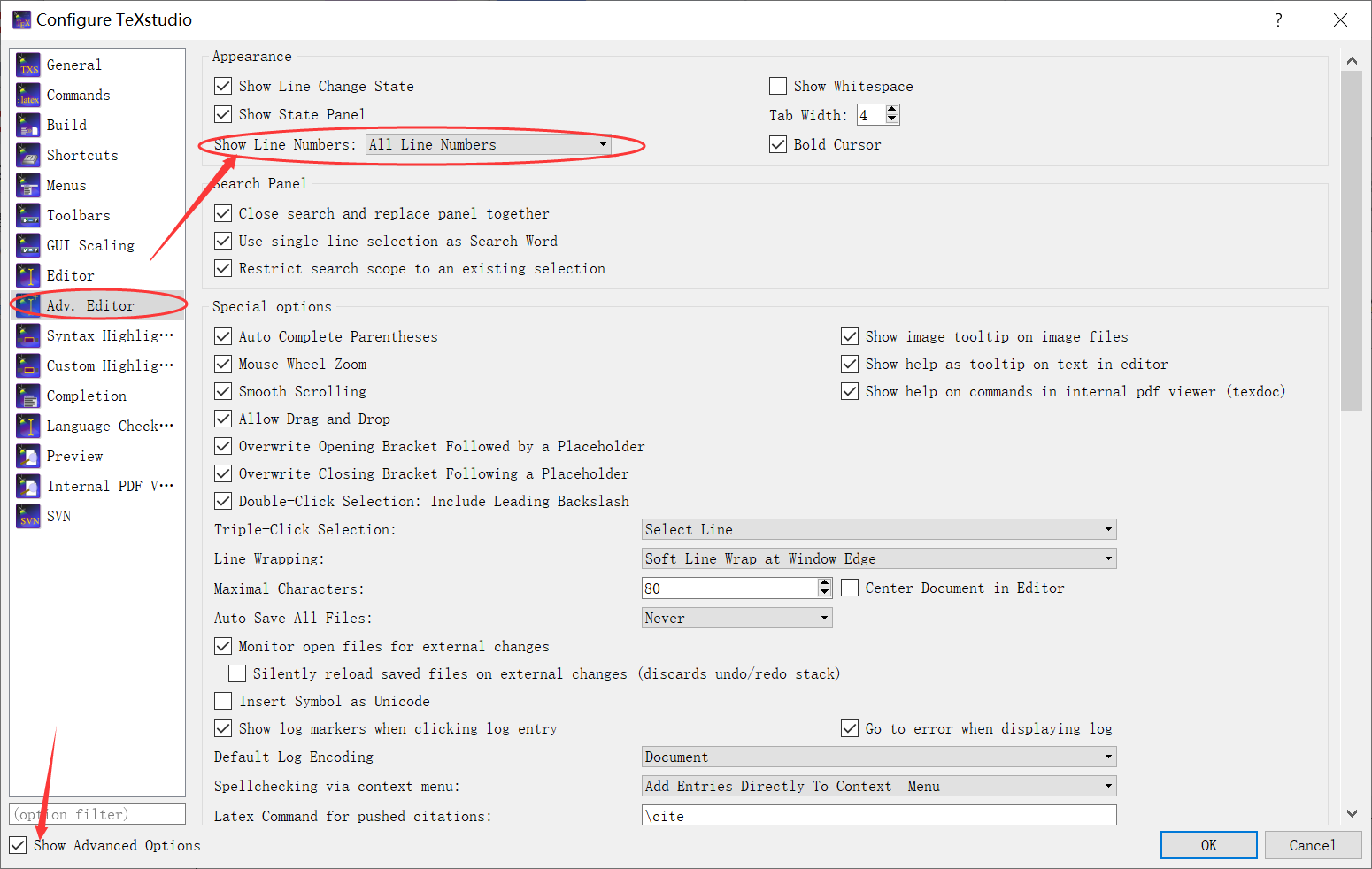Click the General category icon
The height and width of the screenshot is (869, 1372).
[x=28, y=65]
